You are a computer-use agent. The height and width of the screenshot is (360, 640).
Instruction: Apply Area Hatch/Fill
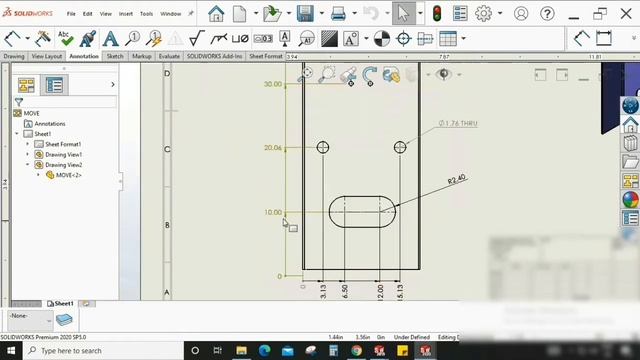[329, 39]
